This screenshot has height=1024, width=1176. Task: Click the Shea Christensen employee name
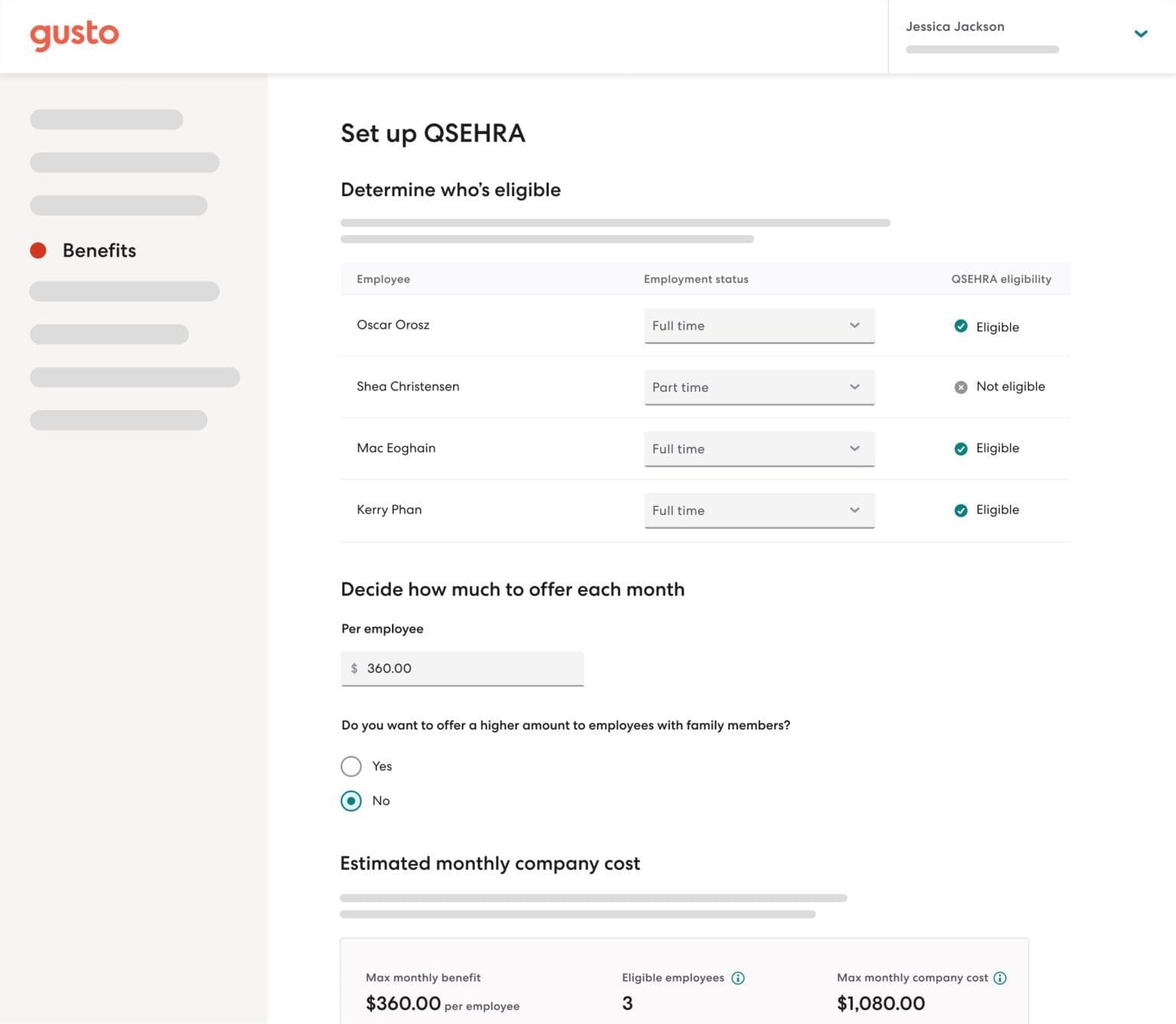coord(408,386)
